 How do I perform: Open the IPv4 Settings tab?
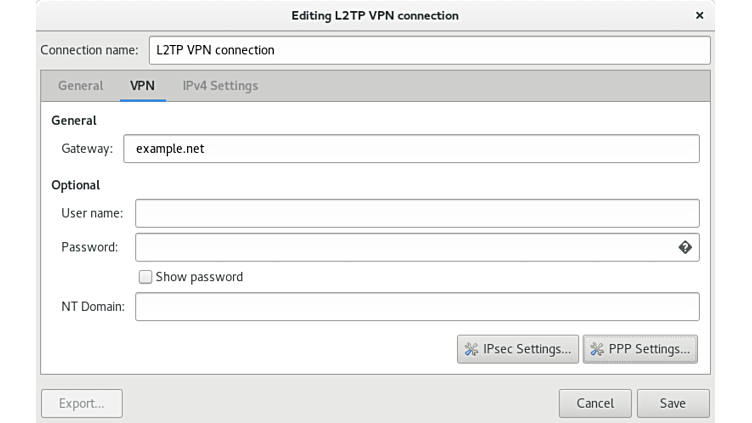[220, 86]
